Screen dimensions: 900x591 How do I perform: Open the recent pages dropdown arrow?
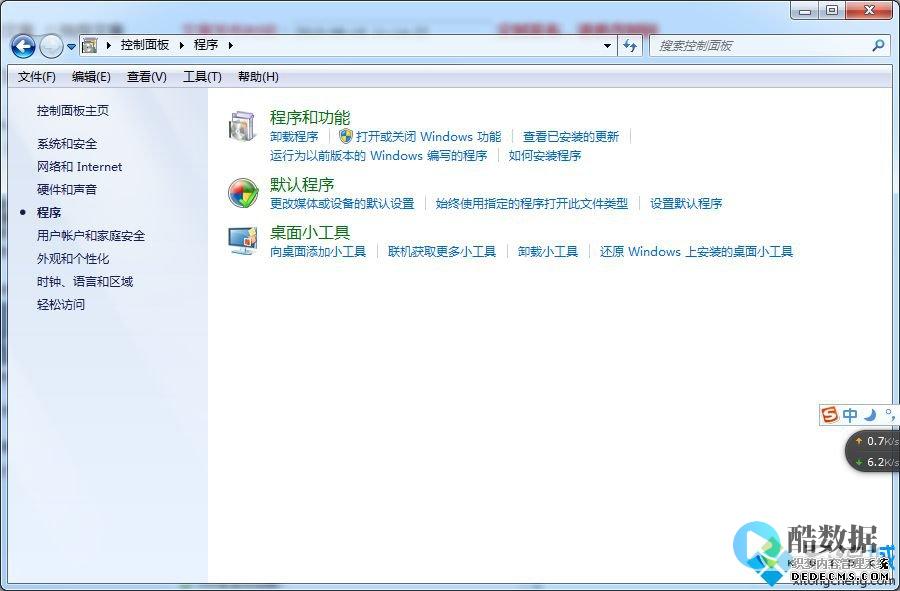point(71,46)
